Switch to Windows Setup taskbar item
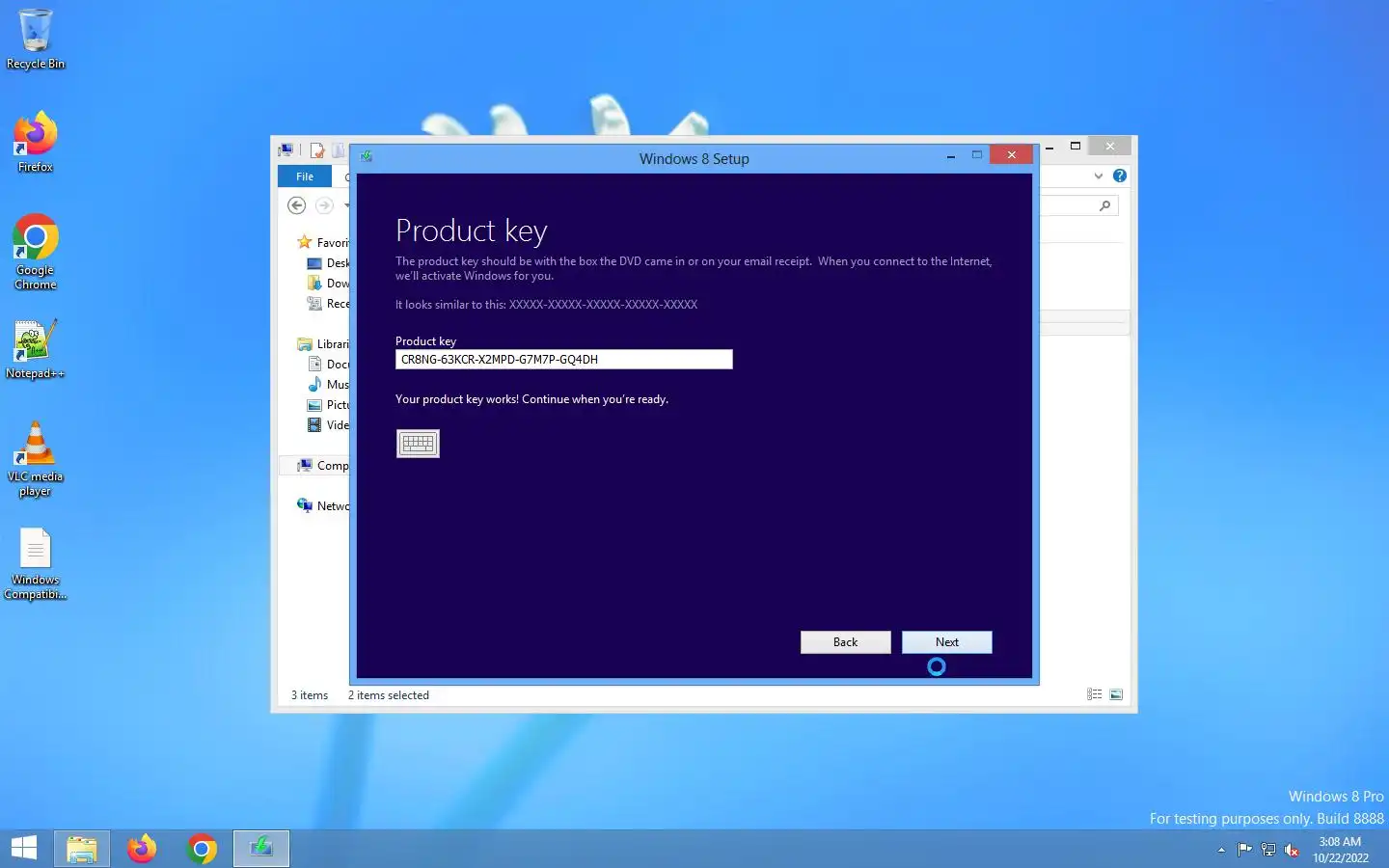This screenshot has width=1389, height=868. click(261, 849)
